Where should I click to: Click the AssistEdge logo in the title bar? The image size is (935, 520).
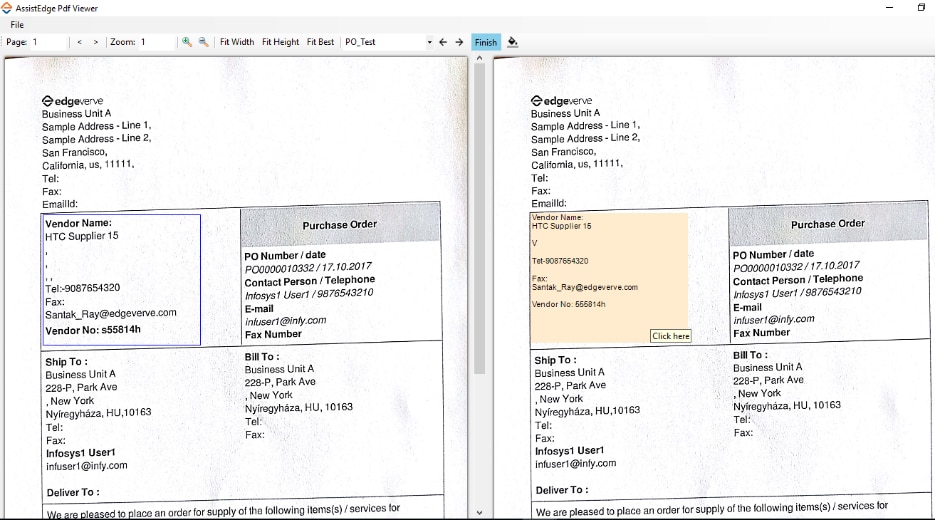(x=8, y=8)
